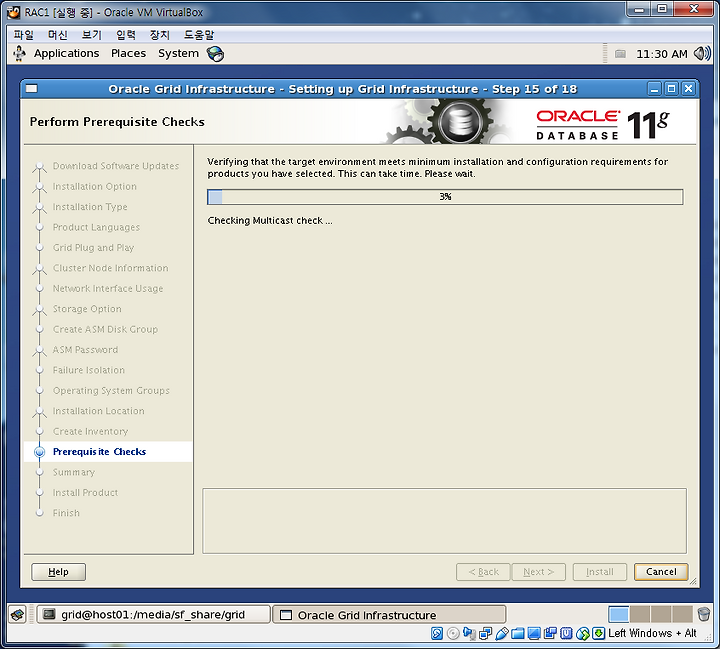Select the Installation Option step

coord(95,186)
